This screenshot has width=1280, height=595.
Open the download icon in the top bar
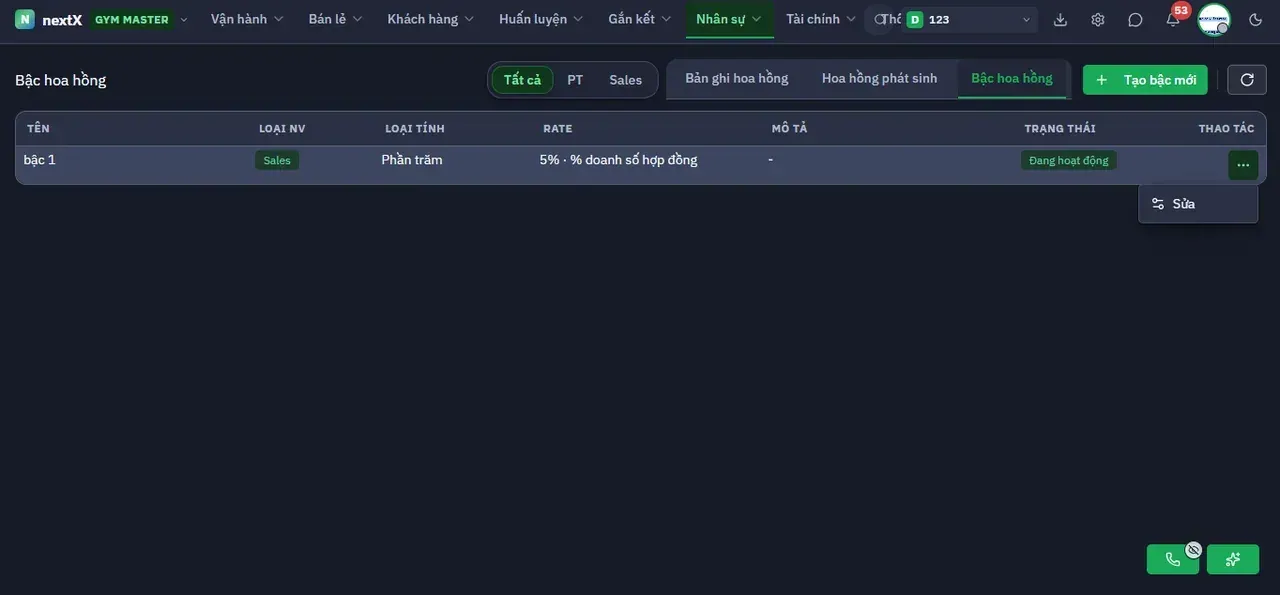point(1061,20)
